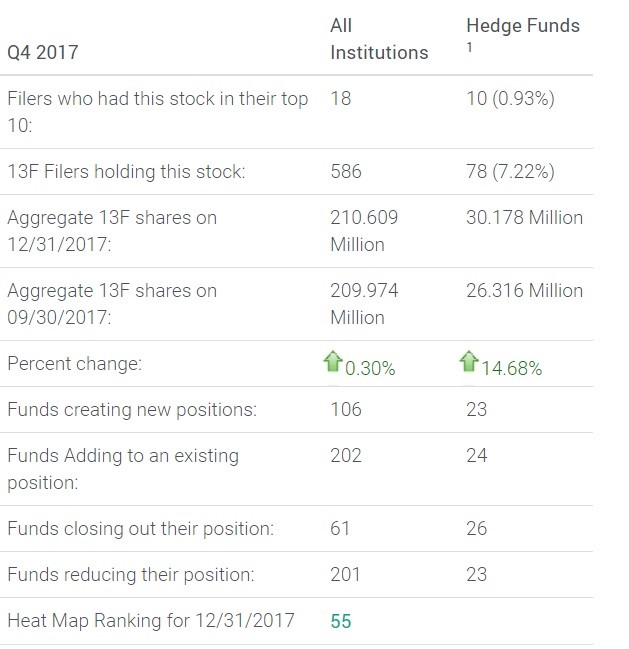Click the 13F Filers holding count 586

point(346,172)
